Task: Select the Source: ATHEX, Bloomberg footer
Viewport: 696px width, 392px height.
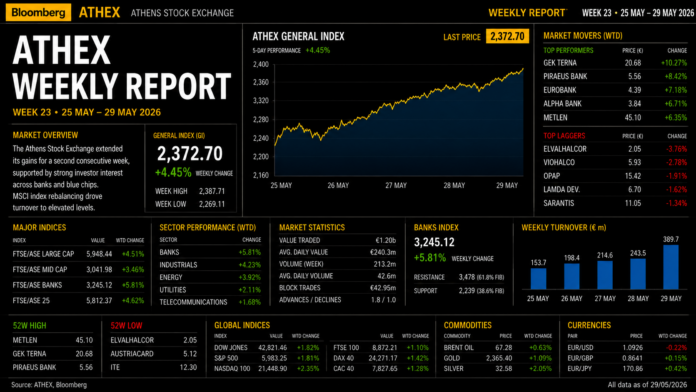Action: [x=49, y=385]
